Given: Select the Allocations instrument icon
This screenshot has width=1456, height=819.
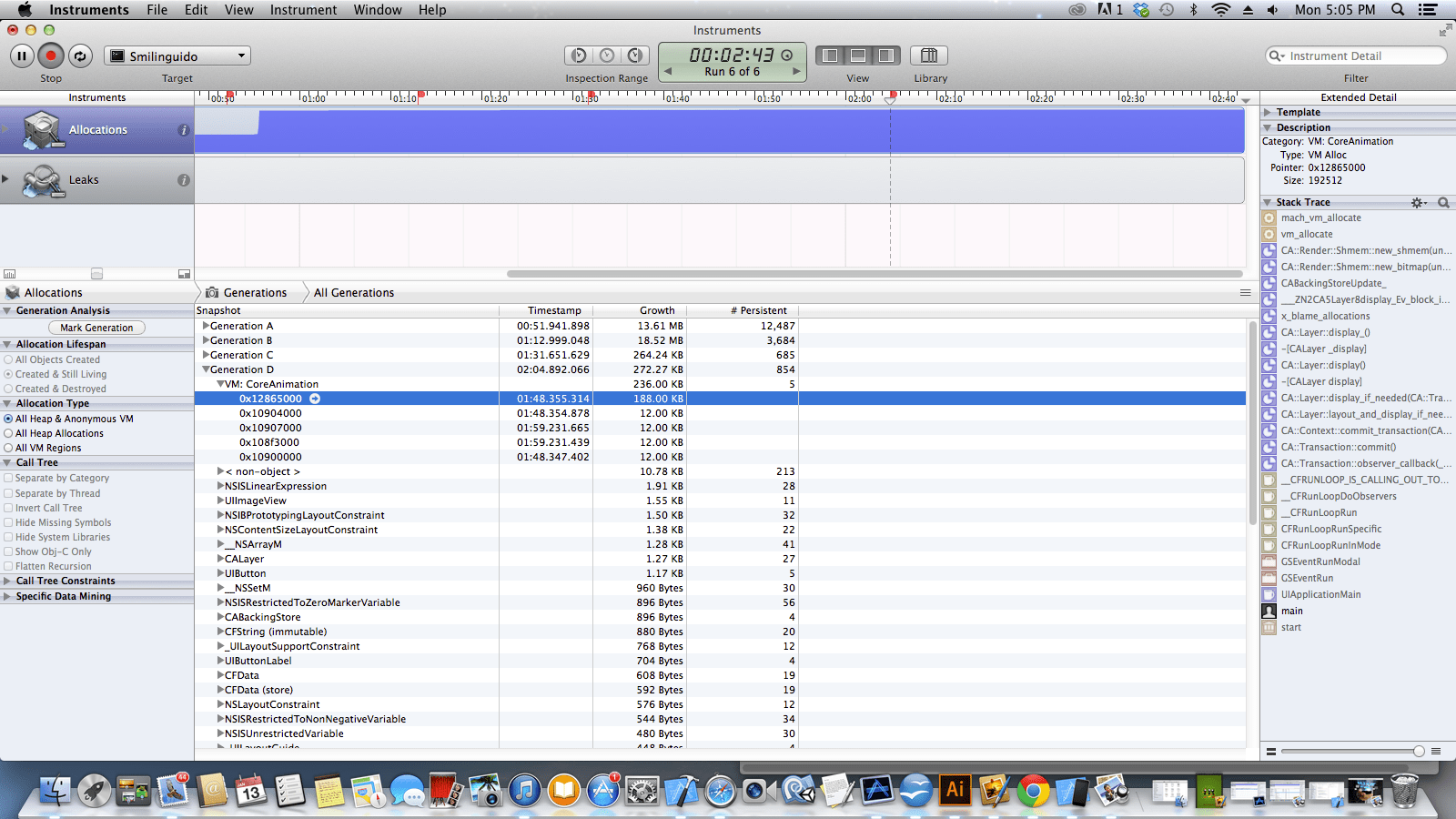Looking at the screenshot, I should click(42, 130).
